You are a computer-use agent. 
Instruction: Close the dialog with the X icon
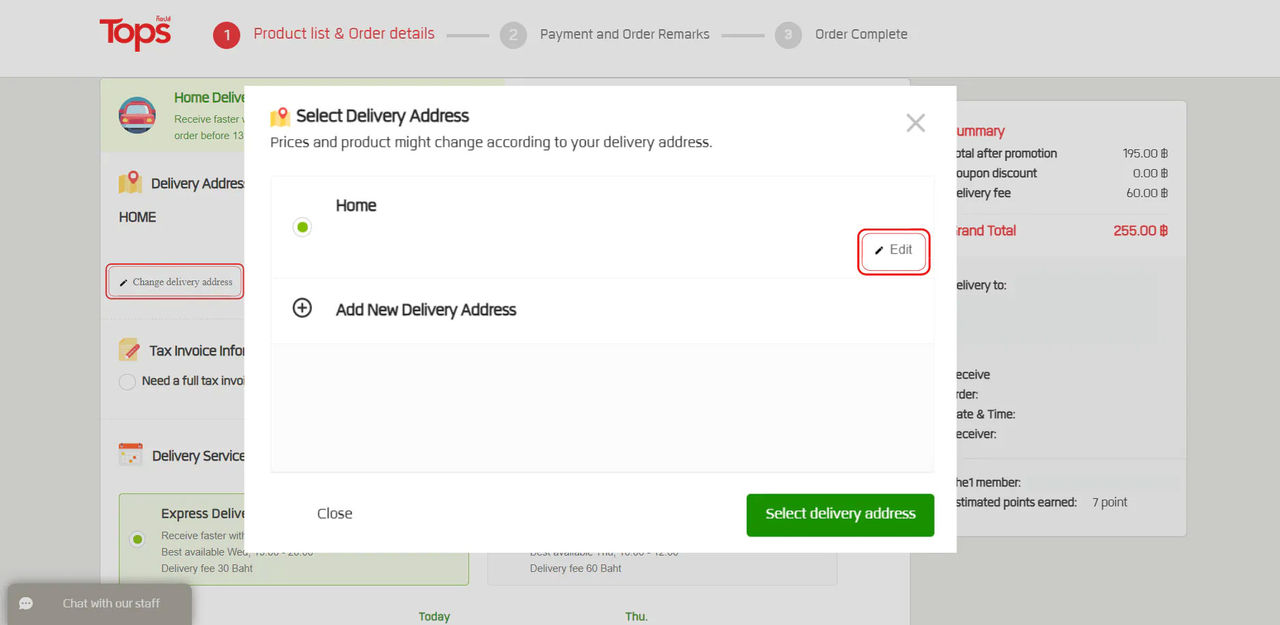click(x=915, y=123)
